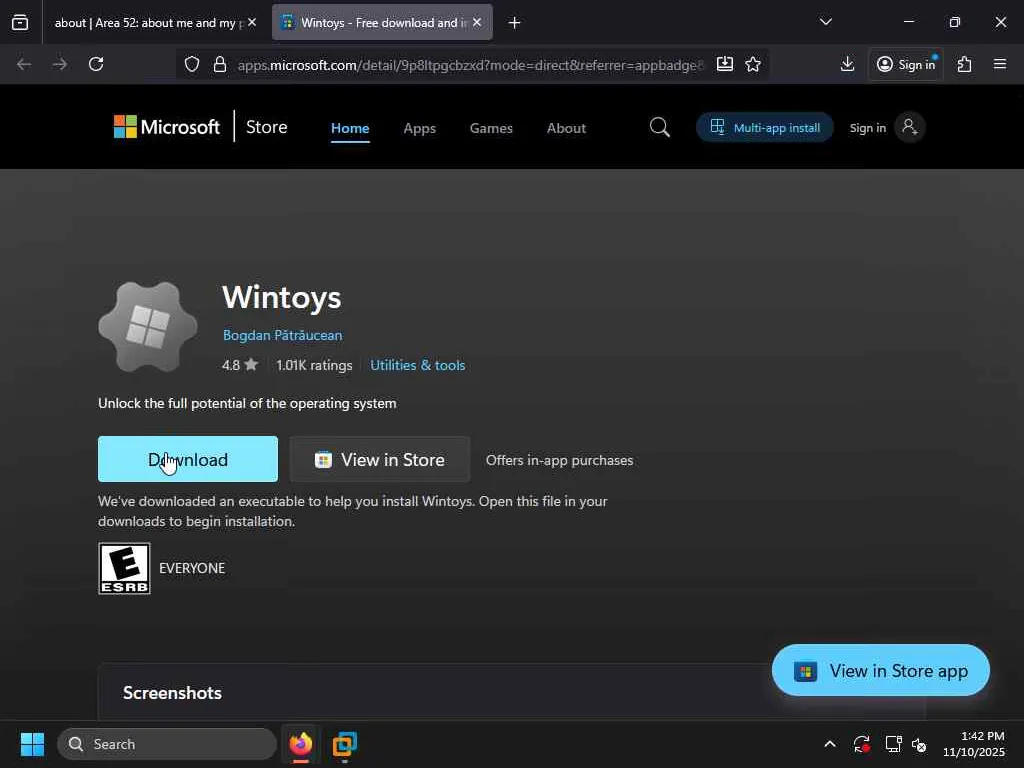Select the Games nav item
Screen dimensions: 1024x768
(491, 128)
